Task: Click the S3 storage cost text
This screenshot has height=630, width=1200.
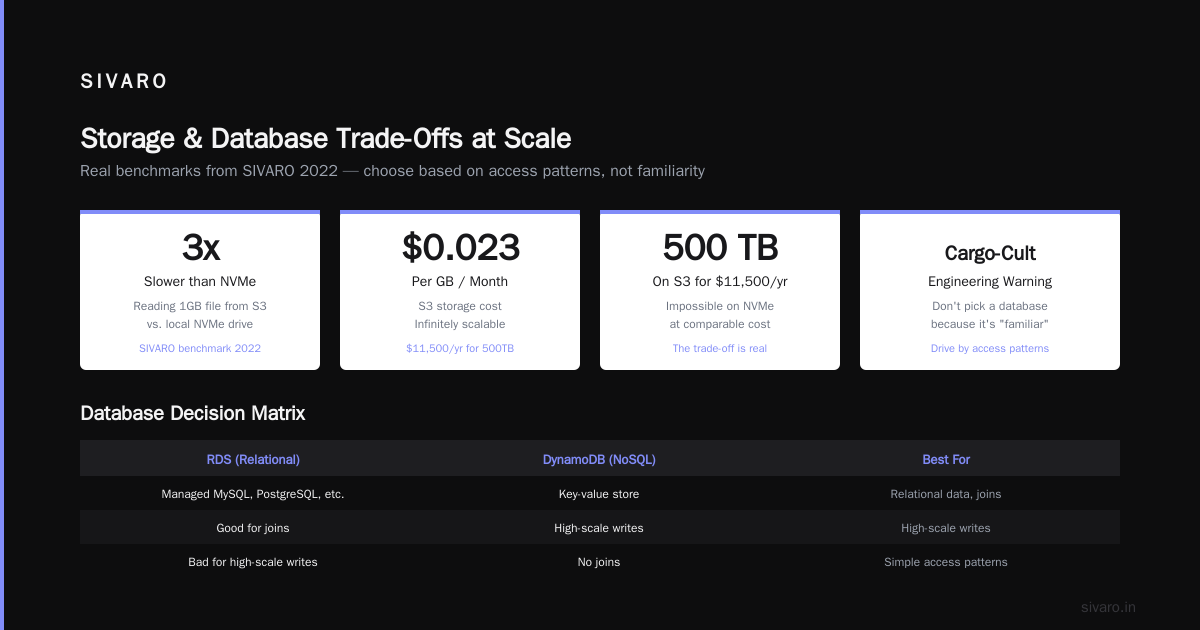Action: [x=460, y=306]
